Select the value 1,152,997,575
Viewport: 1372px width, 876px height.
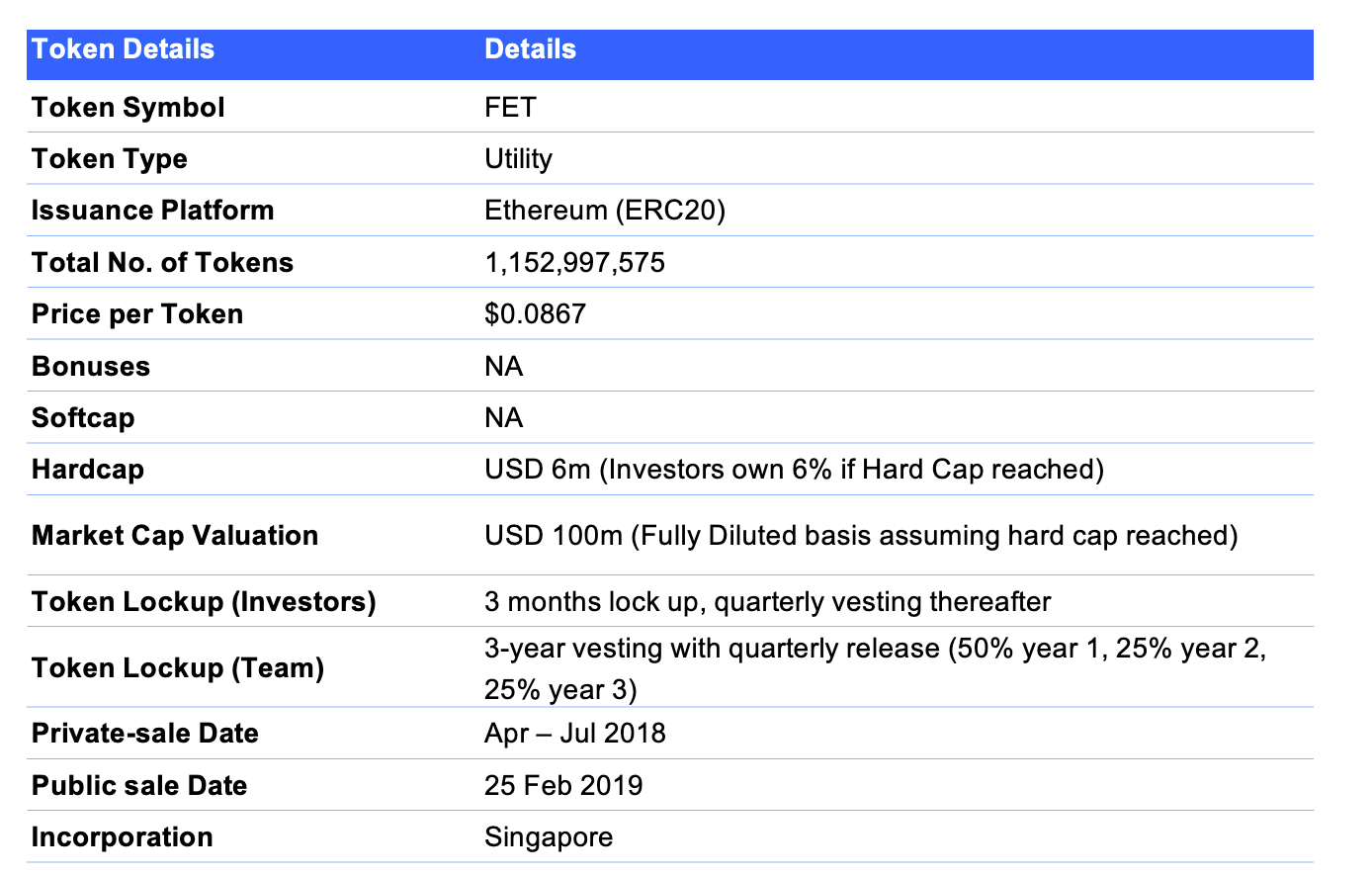click(x=573, y=262)
